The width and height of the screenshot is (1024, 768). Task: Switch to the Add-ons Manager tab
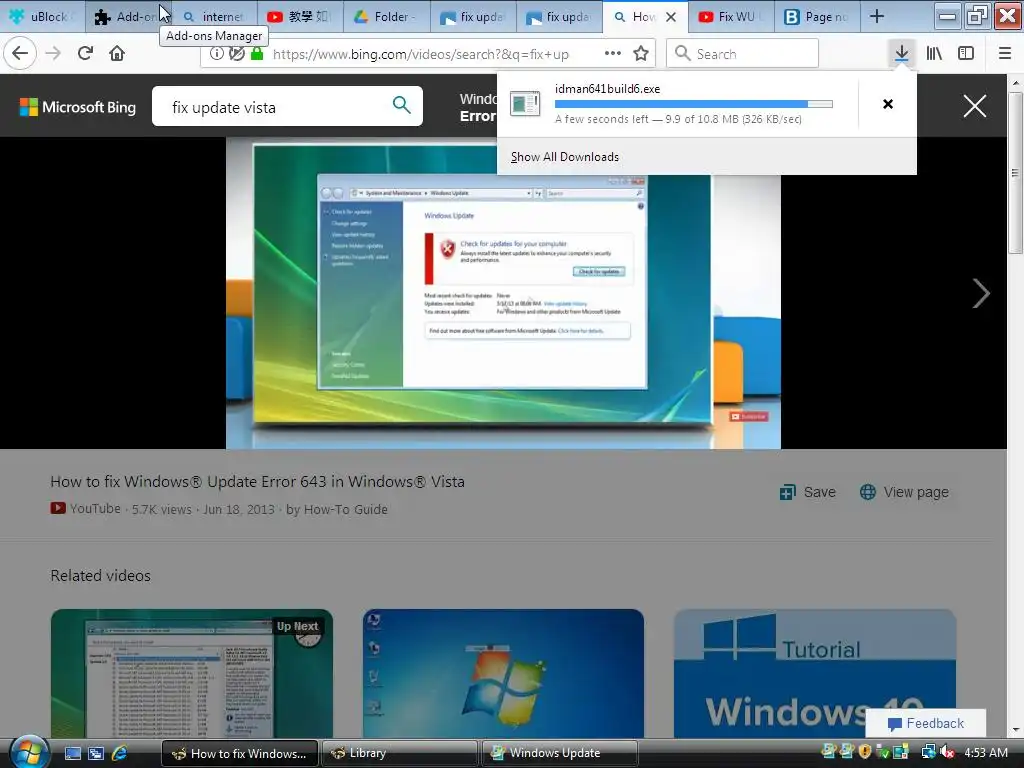click(129, 16)
